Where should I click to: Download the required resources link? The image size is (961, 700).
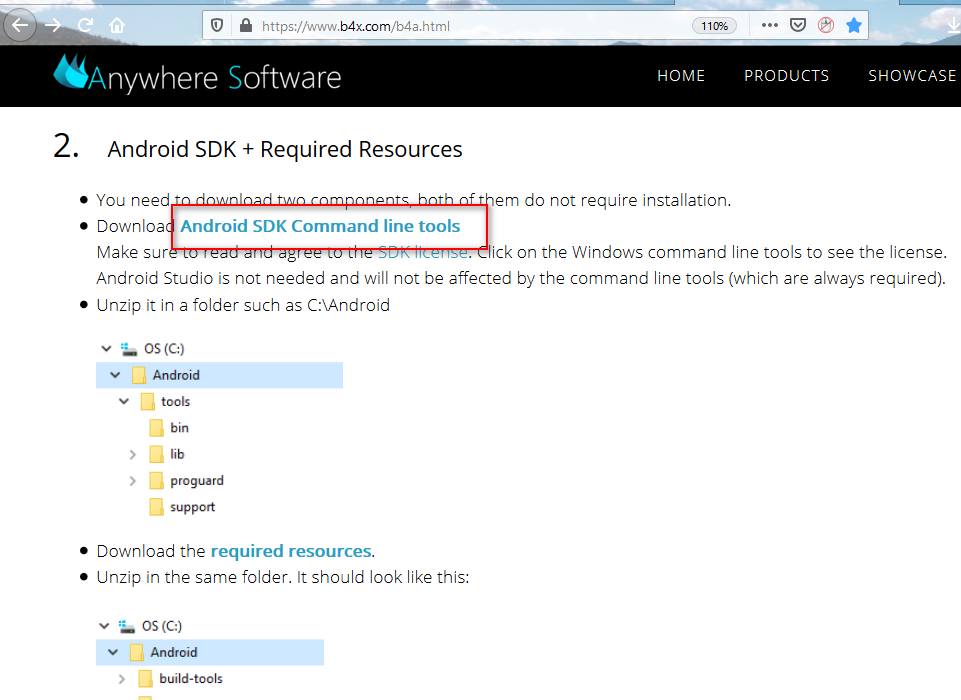coord(291,551)
